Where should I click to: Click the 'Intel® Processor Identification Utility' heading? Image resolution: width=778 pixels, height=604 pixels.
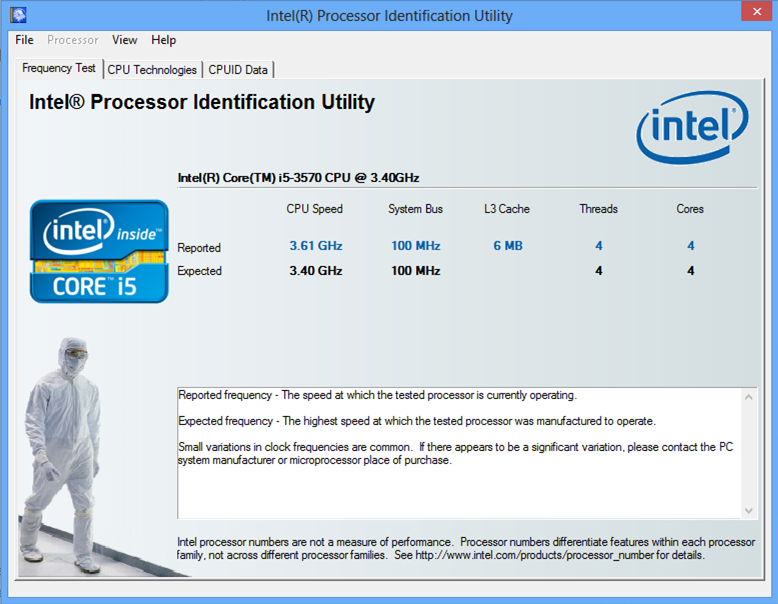tap(202, 102)
